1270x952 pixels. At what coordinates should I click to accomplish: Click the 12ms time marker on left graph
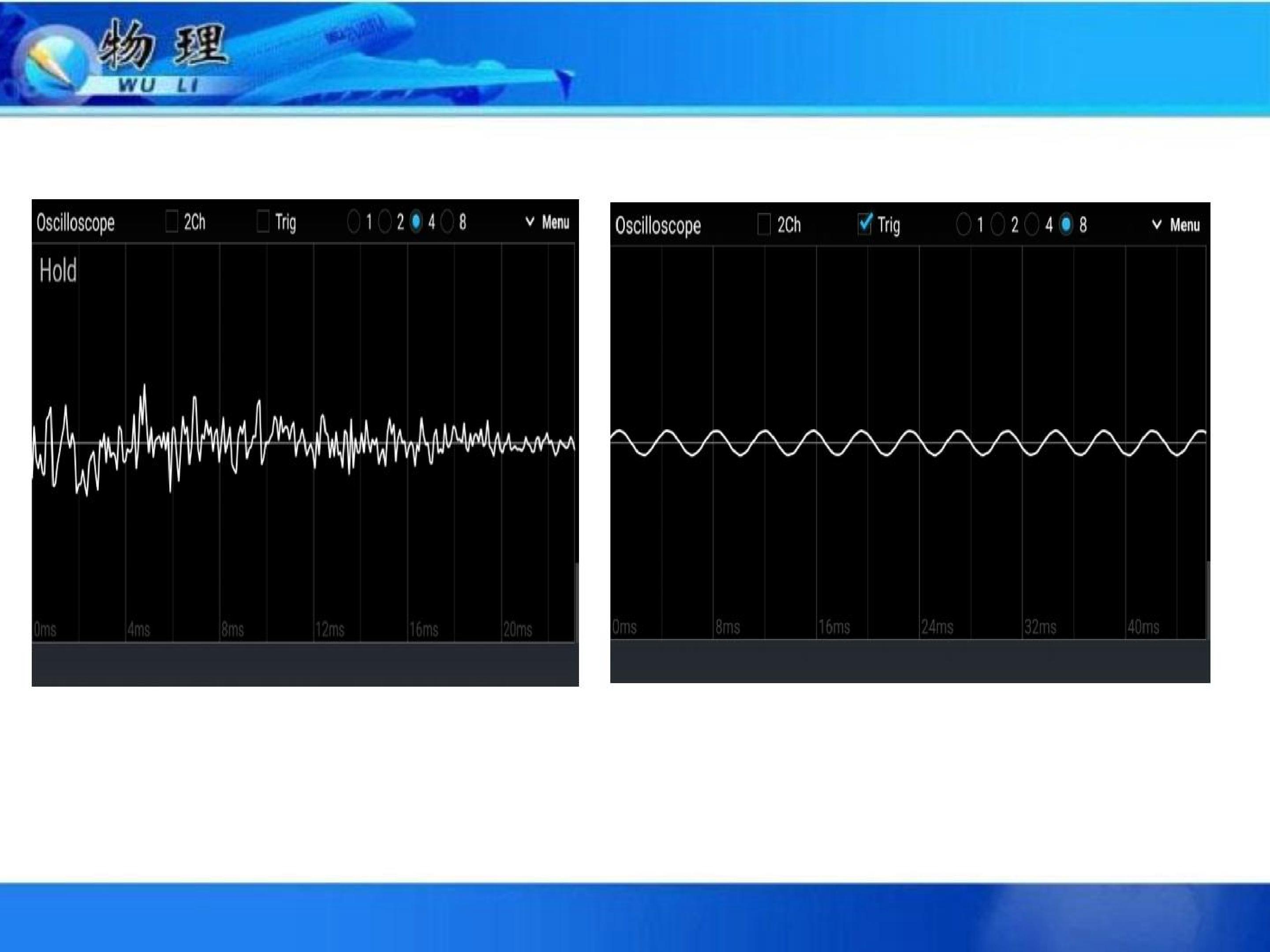pyautogui.click(x=330, y=629)
